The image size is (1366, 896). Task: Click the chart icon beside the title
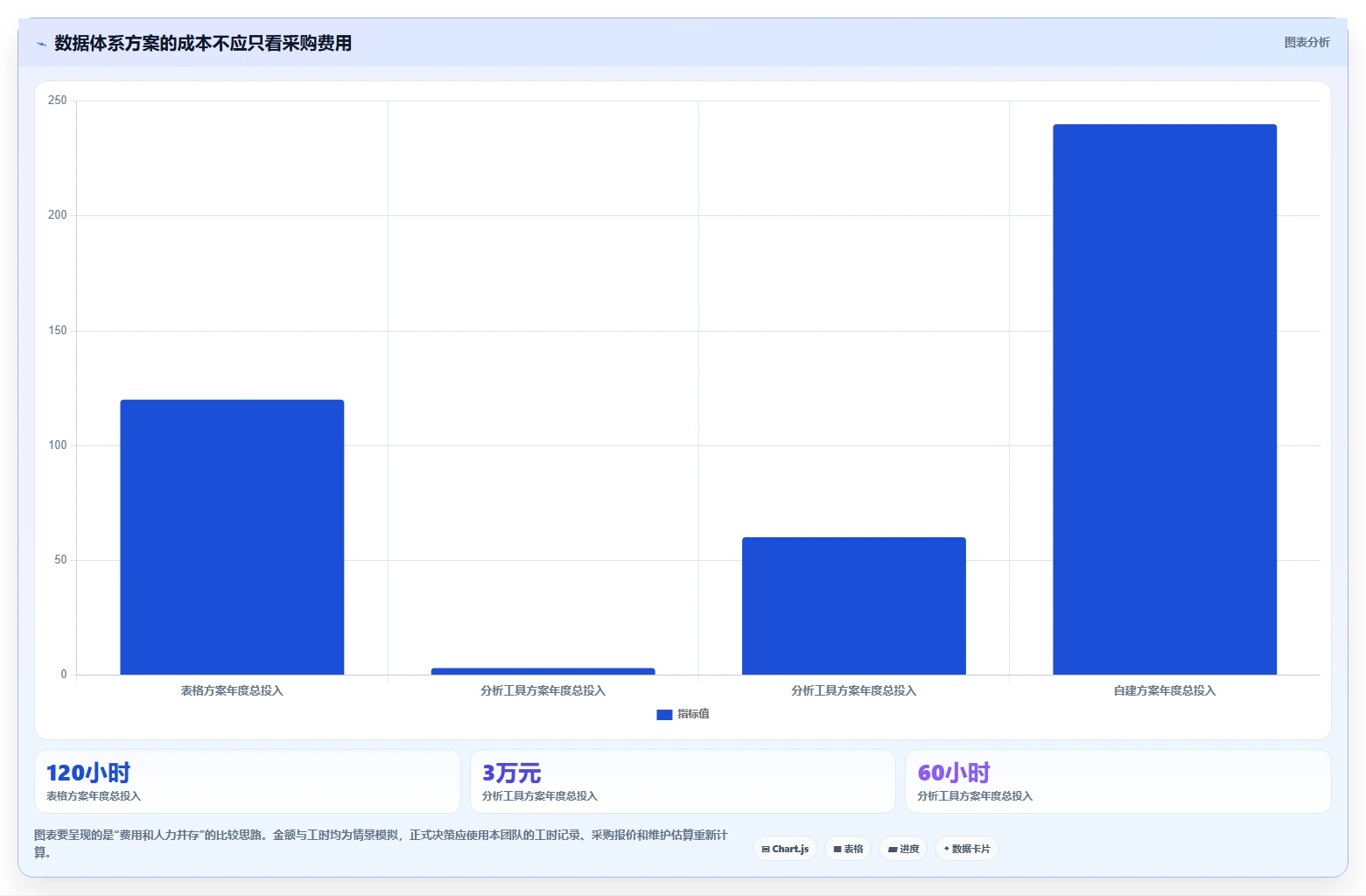point(41,44)
